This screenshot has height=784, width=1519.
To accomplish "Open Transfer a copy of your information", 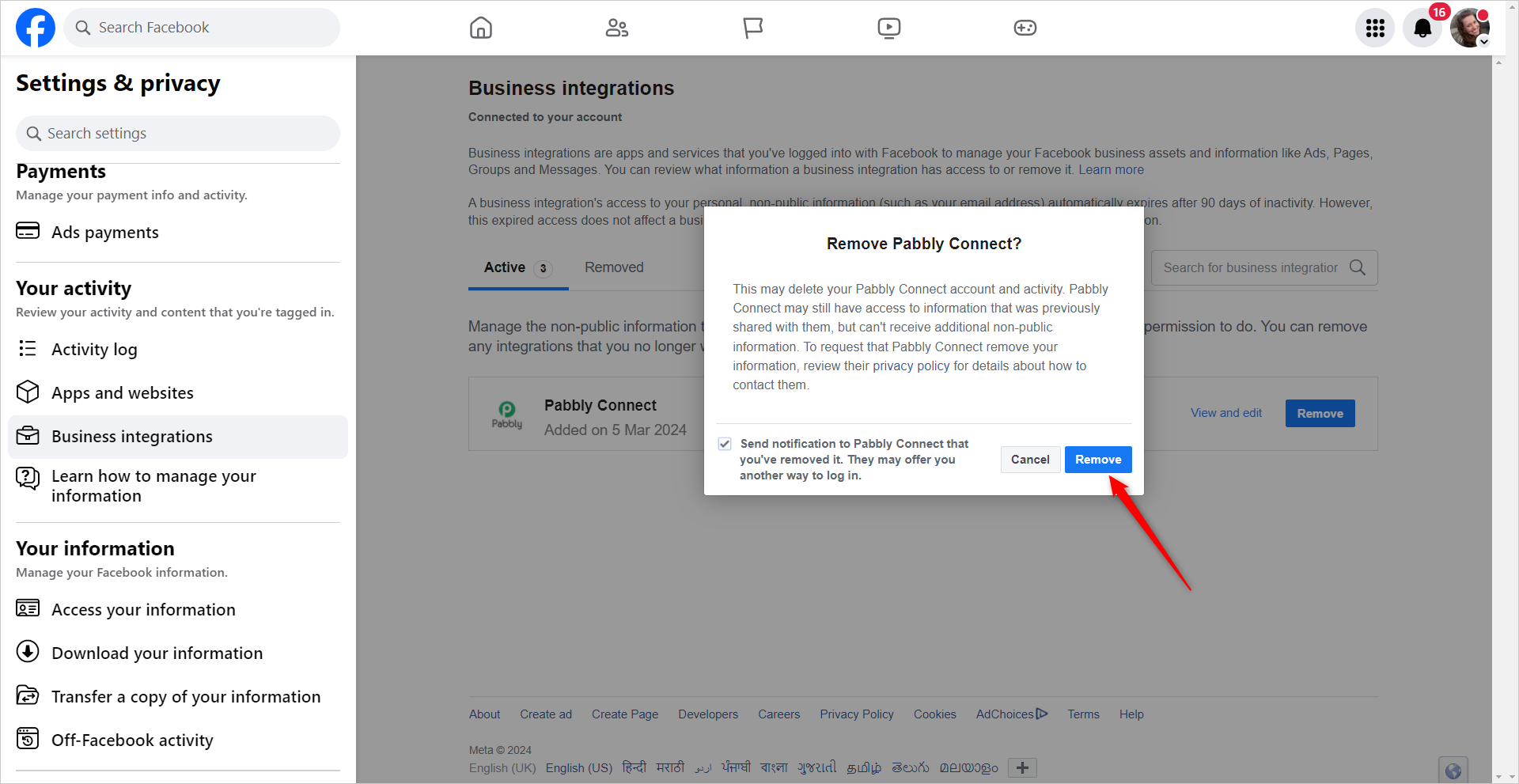I will [x=178, y=696].
